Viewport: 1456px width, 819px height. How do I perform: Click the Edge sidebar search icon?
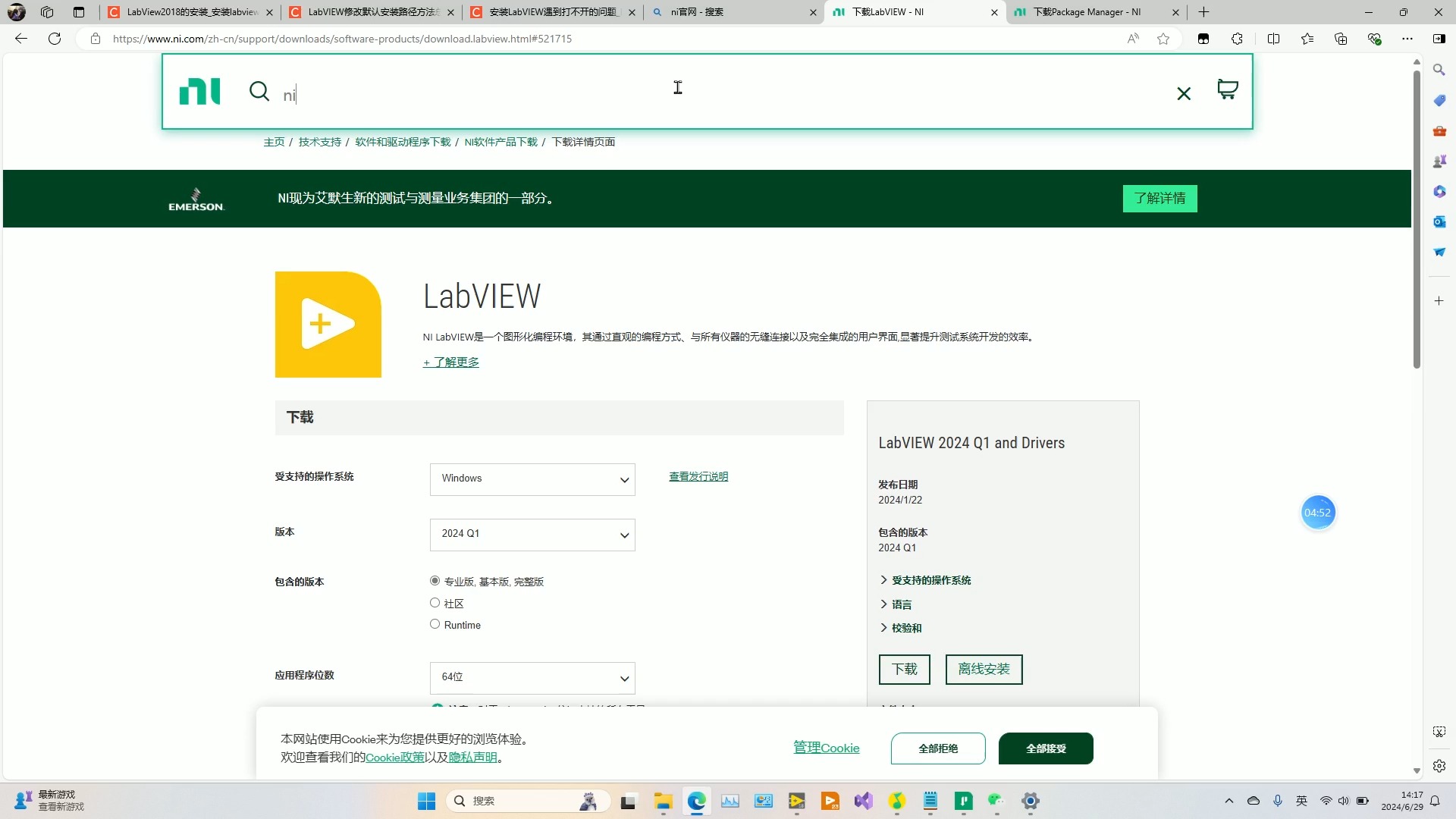pos(1439,70)
